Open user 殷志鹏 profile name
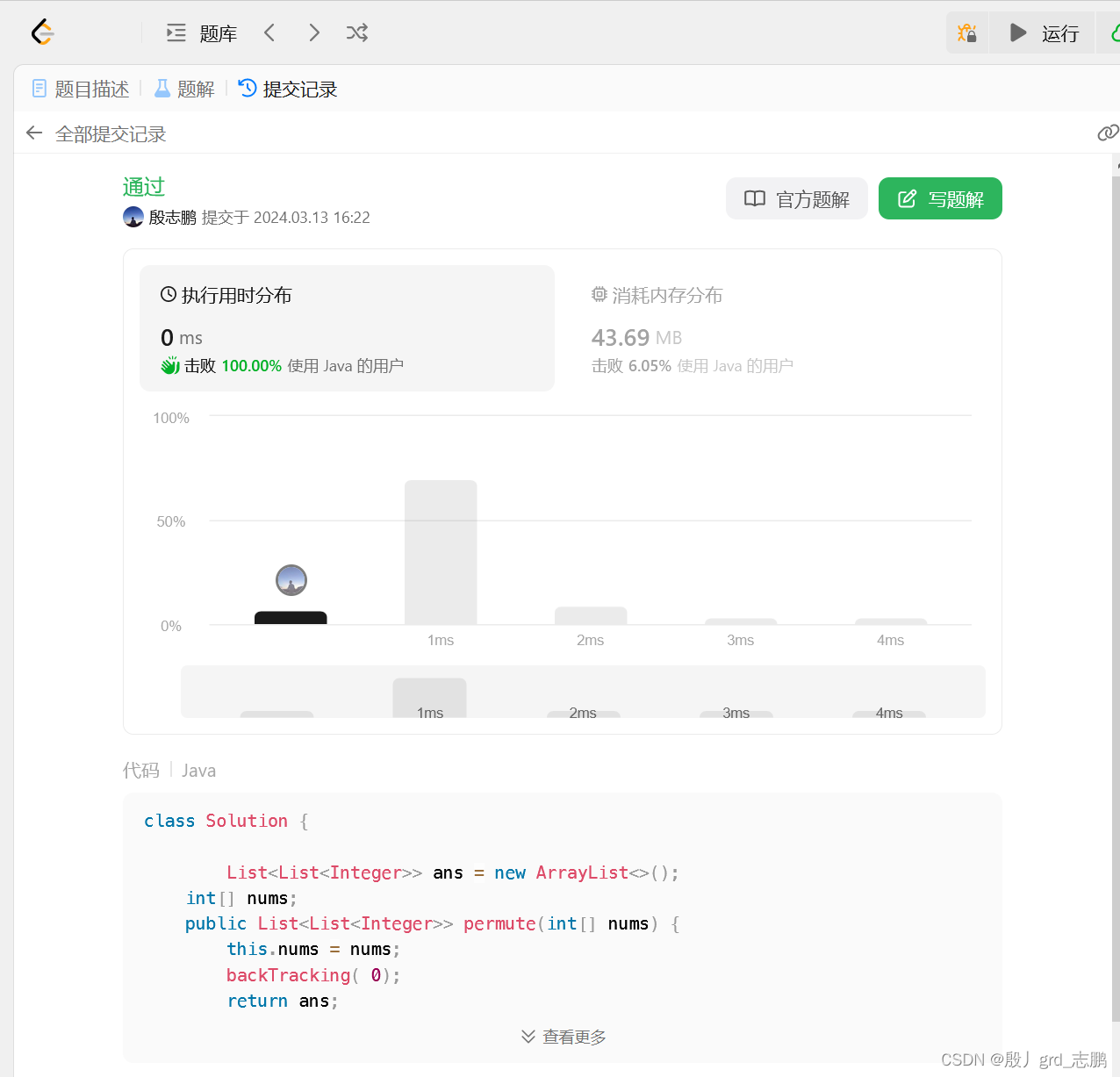Image resolution: width=1120 pixels, height=1077 pixels. click(172, 217)
